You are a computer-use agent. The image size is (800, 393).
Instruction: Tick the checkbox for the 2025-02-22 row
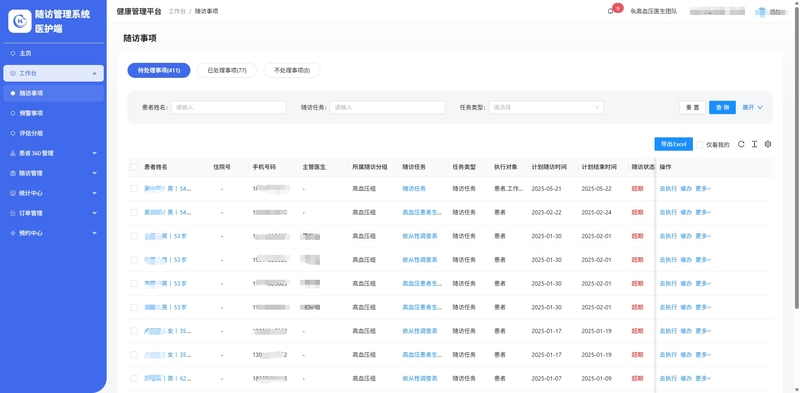[134, 212]
